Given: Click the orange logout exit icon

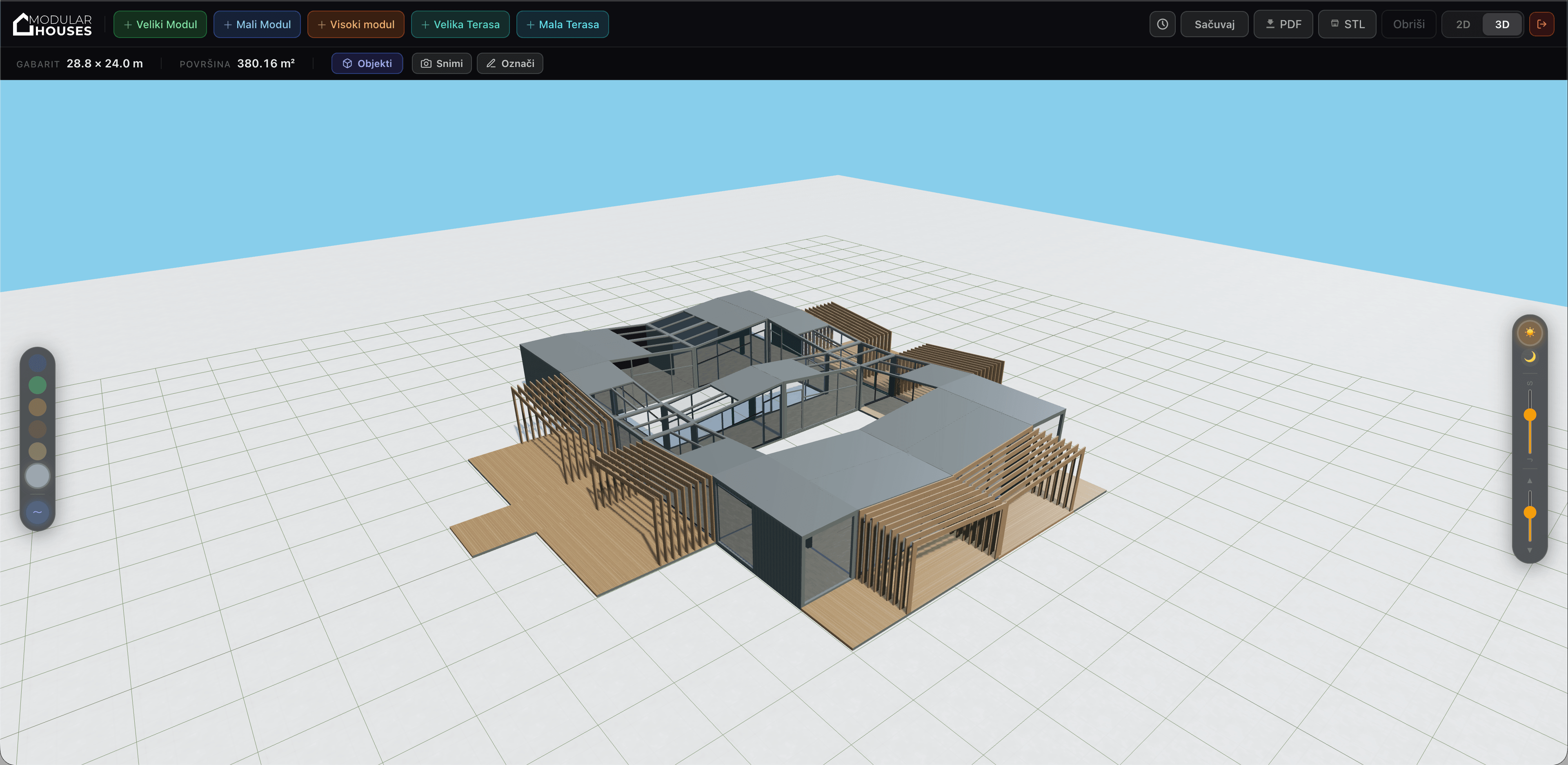Looking at the screenshot, I should tap(1542, 25).
